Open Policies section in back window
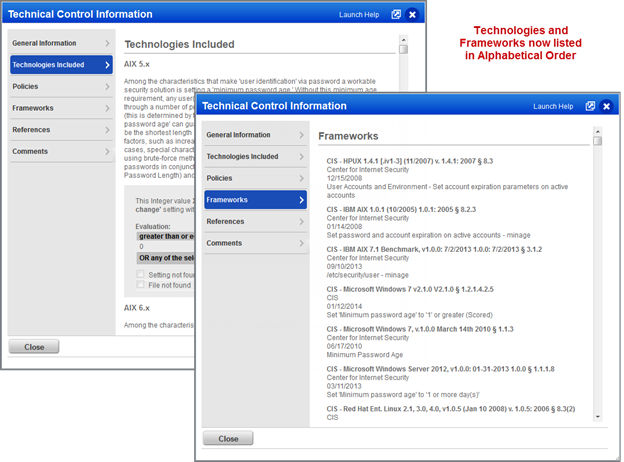 pos(61,86)
